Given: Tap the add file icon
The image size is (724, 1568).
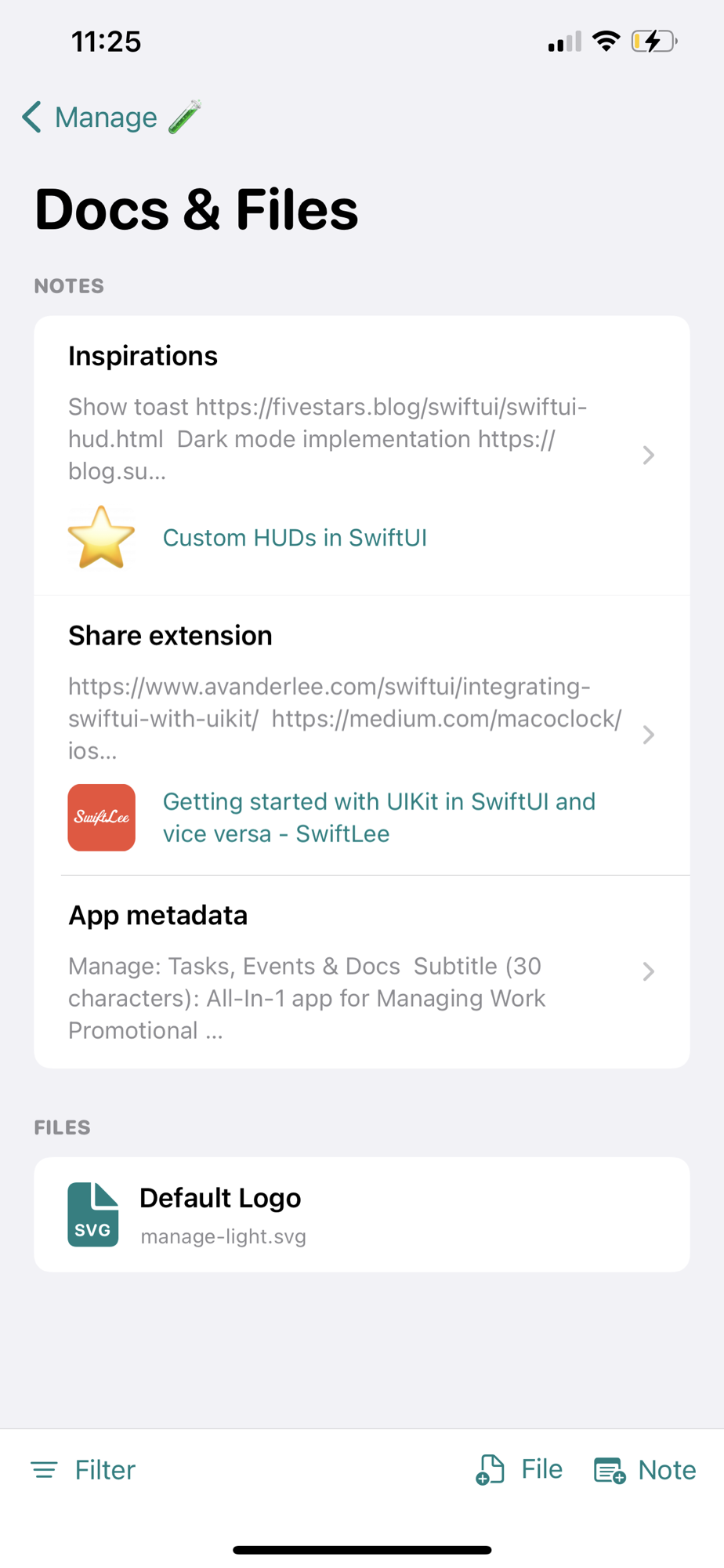Looking at the screenshot, I should [491, 1470].
